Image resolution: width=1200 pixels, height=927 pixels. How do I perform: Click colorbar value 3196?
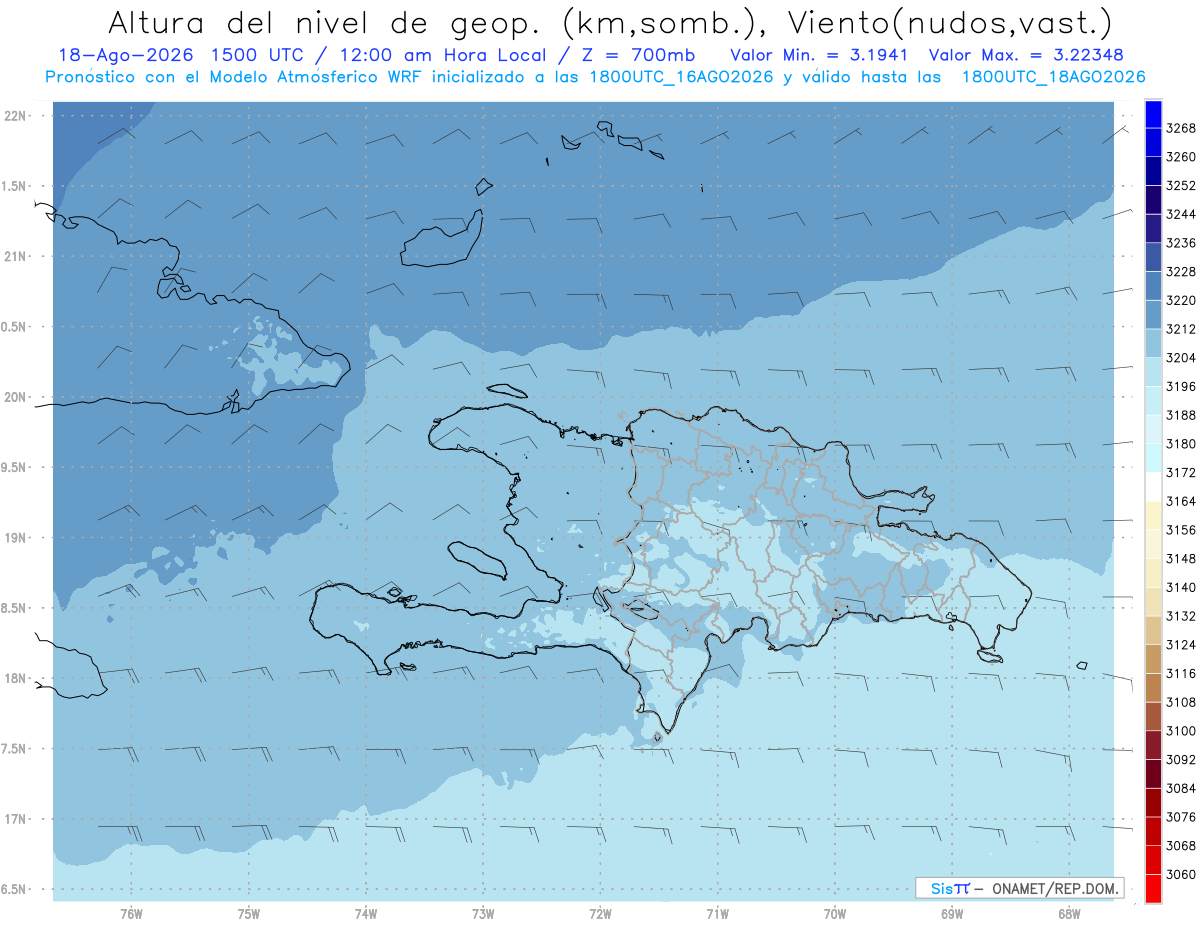point(1181,386)
